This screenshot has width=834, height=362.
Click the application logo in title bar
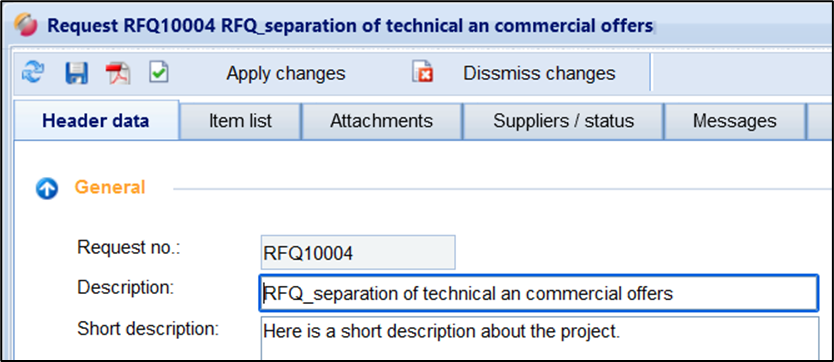pos(26,26)
